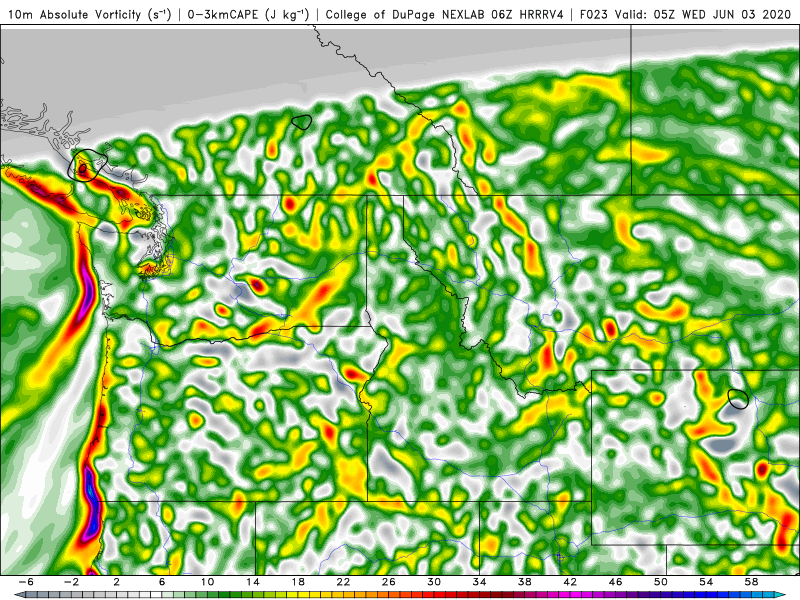The height and width of the screenshot is (600, 800).
Task: Click the '2' color scale label
Action: pos(116,582)
